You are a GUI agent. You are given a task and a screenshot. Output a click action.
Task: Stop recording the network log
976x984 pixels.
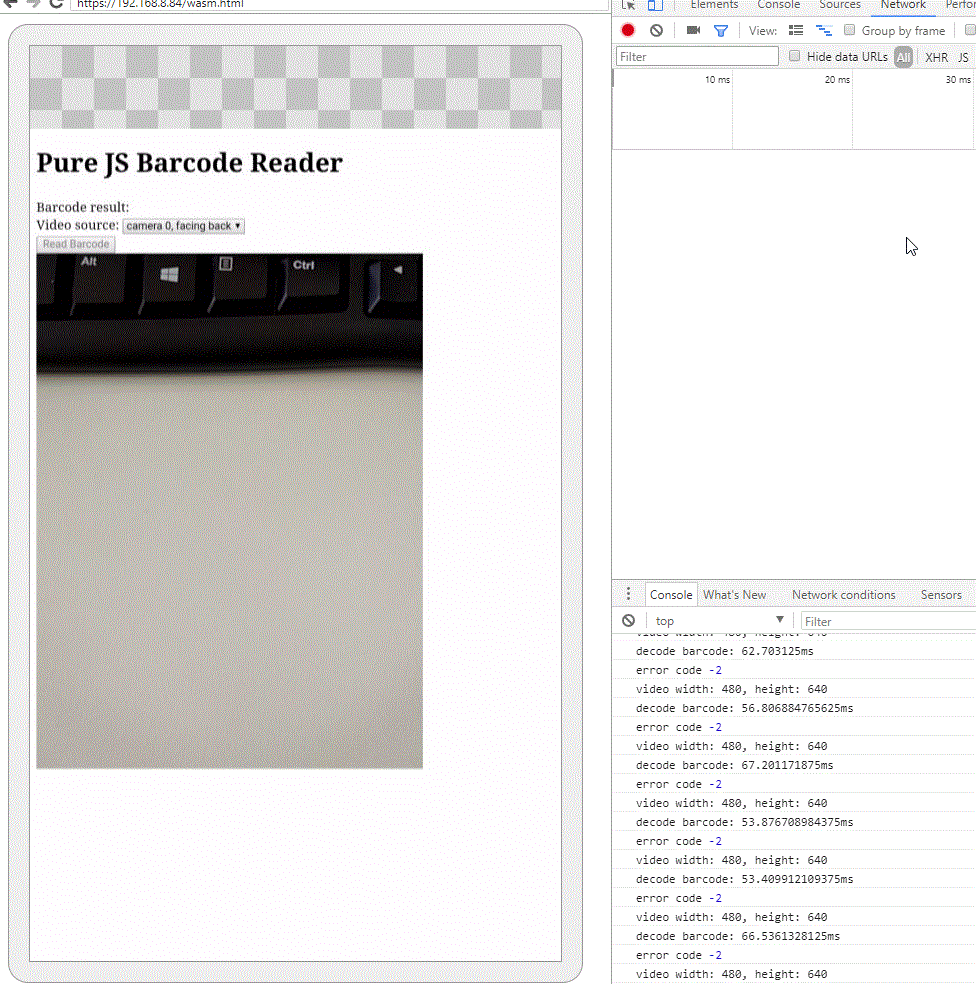(628, 31)
